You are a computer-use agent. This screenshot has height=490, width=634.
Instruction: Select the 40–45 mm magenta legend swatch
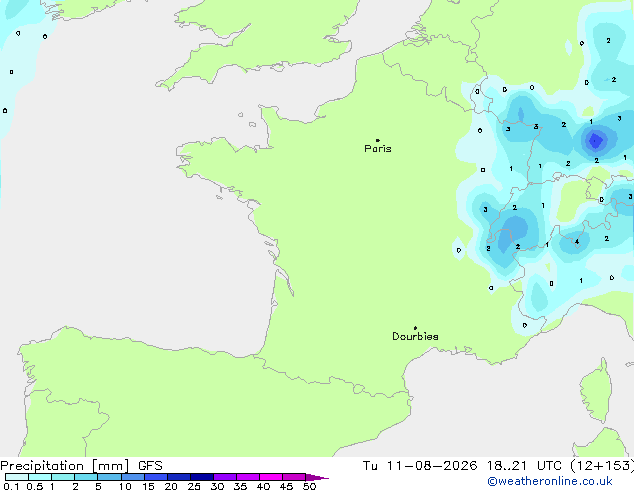tap(271, 477)
